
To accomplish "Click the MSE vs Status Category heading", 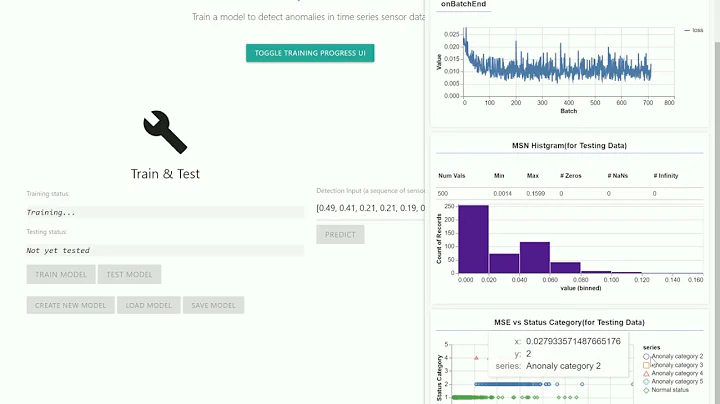I will coord(569,322).
